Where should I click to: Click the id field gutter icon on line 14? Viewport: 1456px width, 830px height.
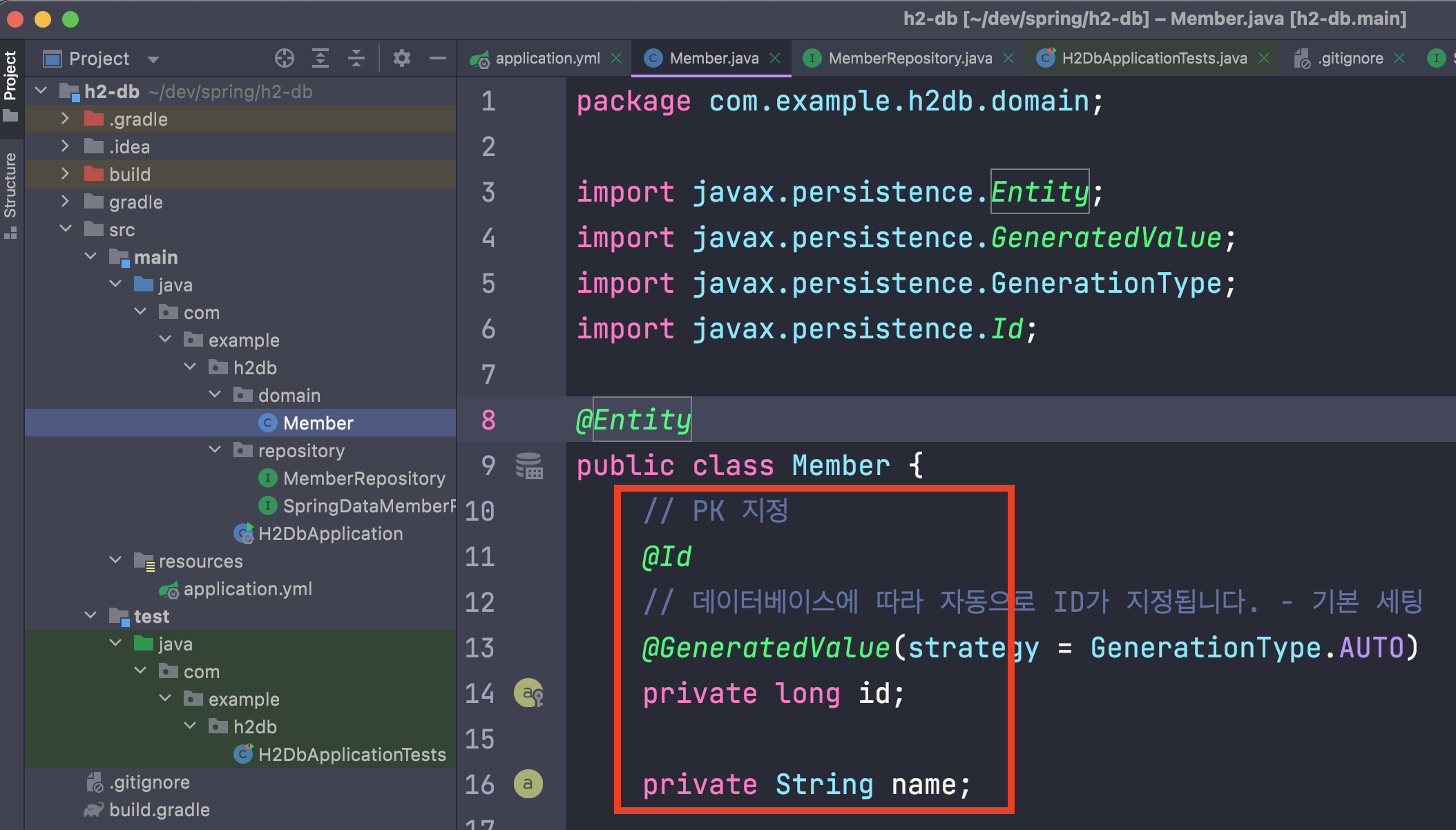click(x=528, y=693)
